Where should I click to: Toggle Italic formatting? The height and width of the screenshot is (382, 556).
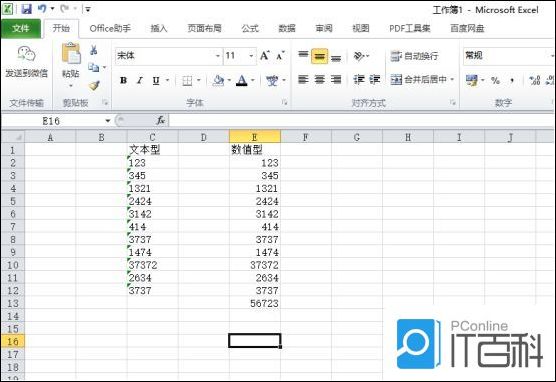pyautogui.click(x=140, y=81)
